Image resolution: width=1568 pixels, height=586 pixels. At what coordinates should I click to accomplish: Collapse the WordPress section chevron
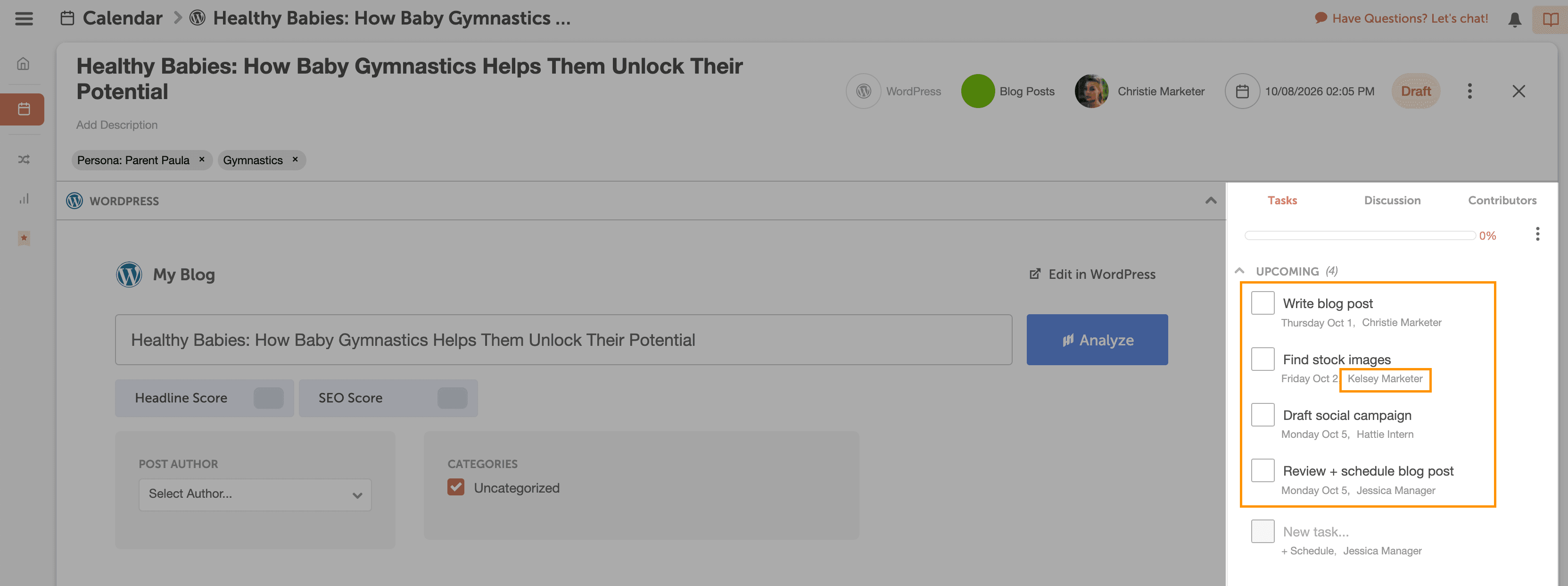click(x=1210, y=201)
